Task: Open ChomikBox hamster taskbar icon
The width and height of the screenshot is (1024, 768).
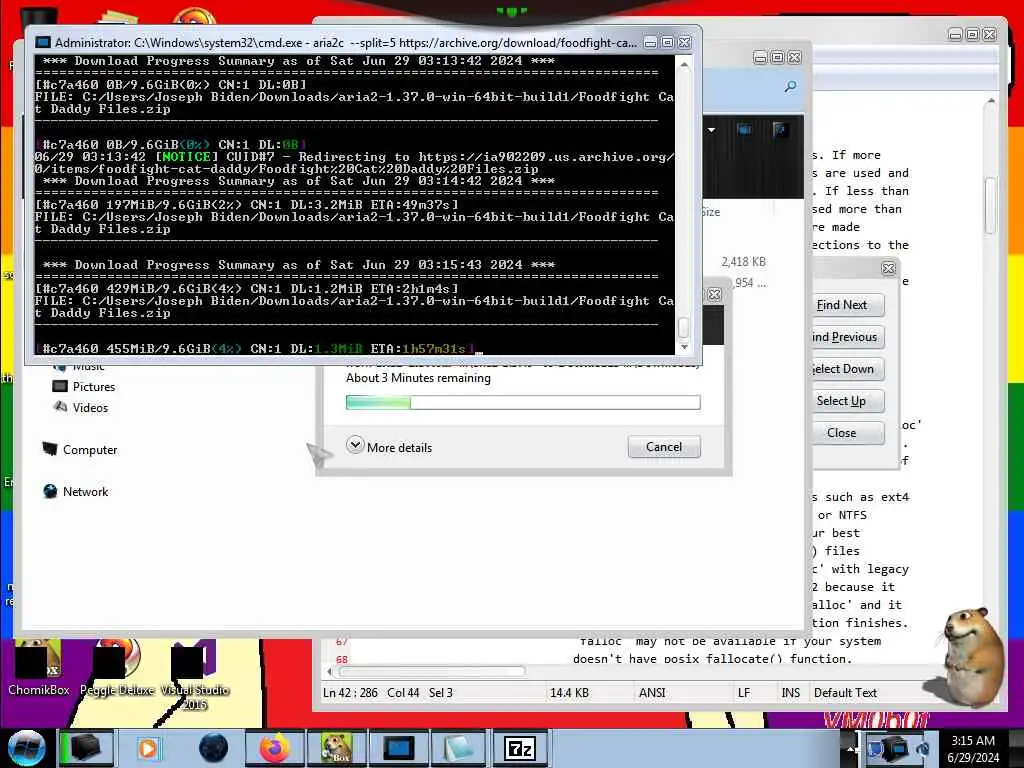Action: [336, 748]
